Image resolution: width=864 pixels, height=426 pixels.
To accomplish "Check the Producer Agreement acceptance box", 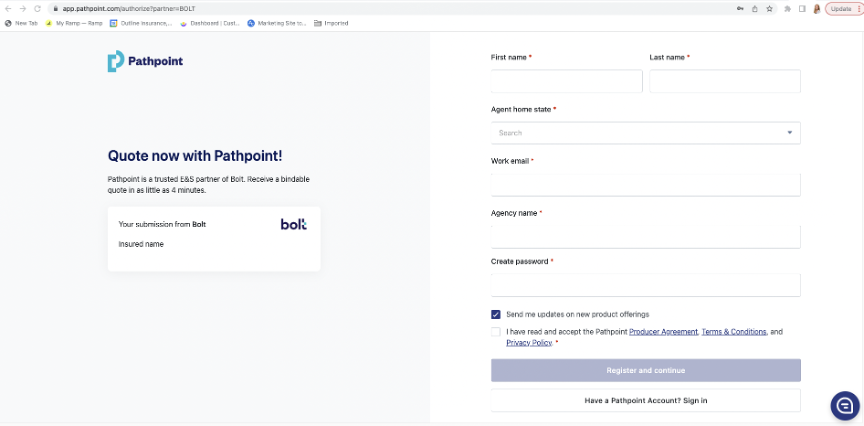I will point(496,332).
